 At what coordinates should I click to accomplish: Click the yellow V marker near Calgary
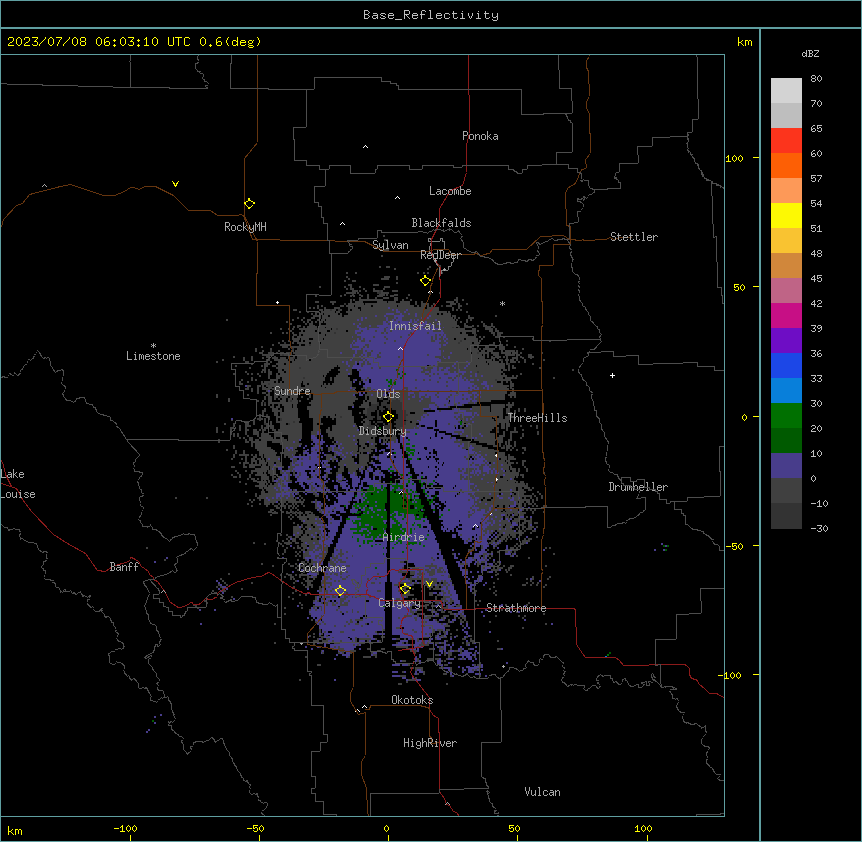[429, 584]
